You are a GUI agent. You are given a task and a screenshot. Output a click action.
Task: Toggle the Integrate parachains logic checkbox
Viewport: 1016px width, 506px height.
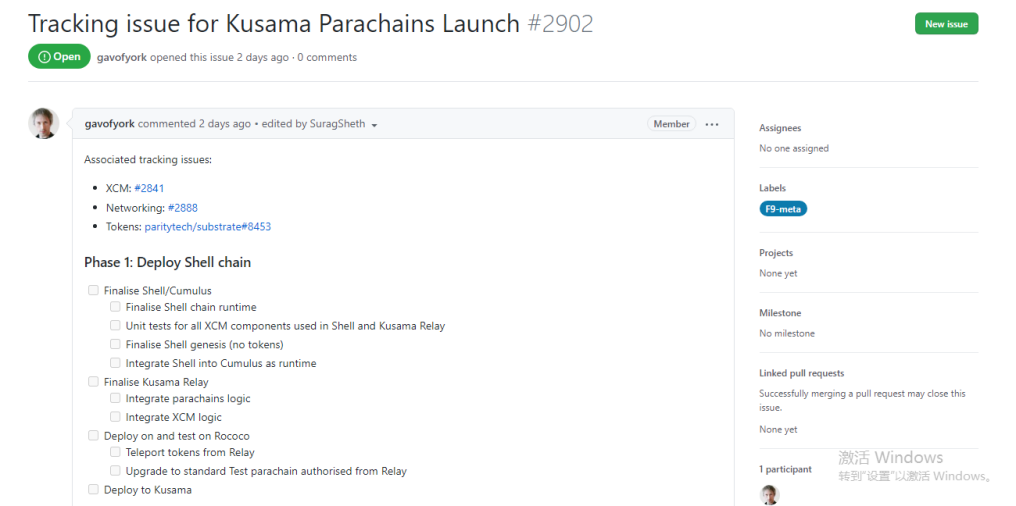coord(115,399)
